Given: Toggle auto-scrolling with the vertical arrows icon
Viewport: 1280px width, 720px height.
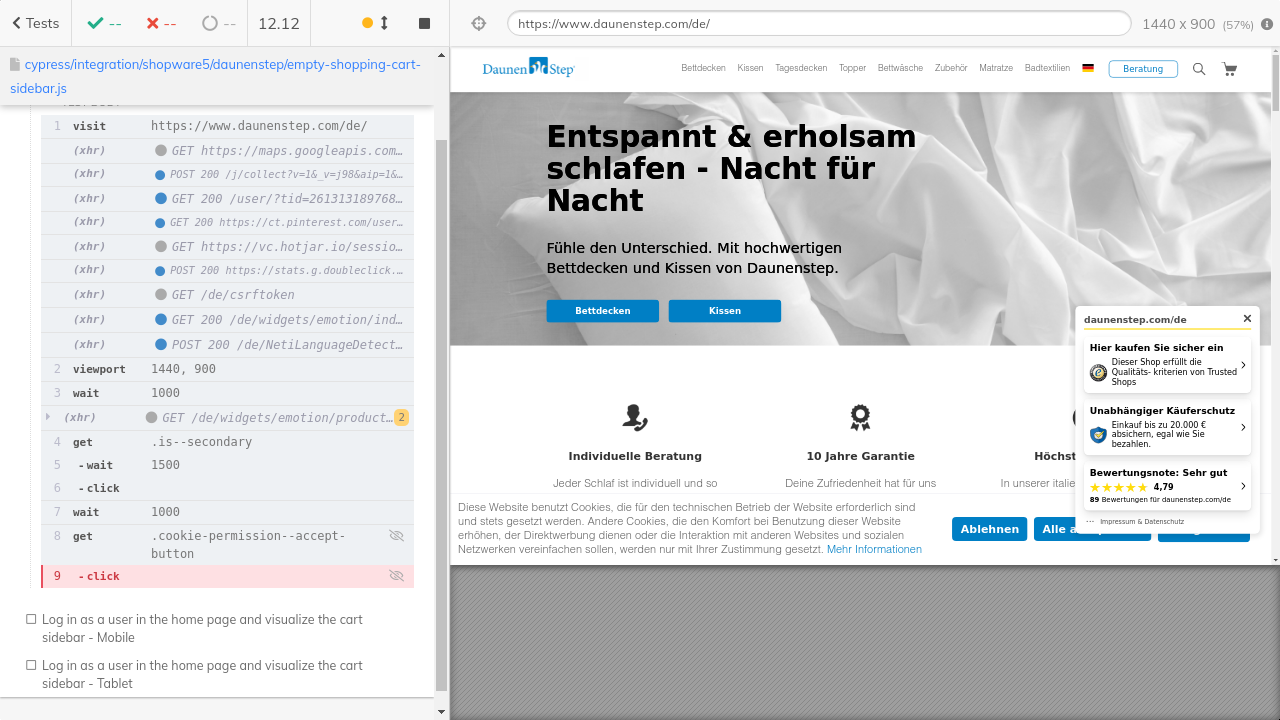Looking at the screenshot, I should click(383, 23).
